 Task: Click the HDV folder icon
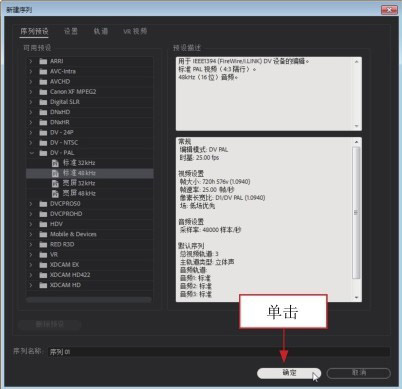[x=43, y=224]
